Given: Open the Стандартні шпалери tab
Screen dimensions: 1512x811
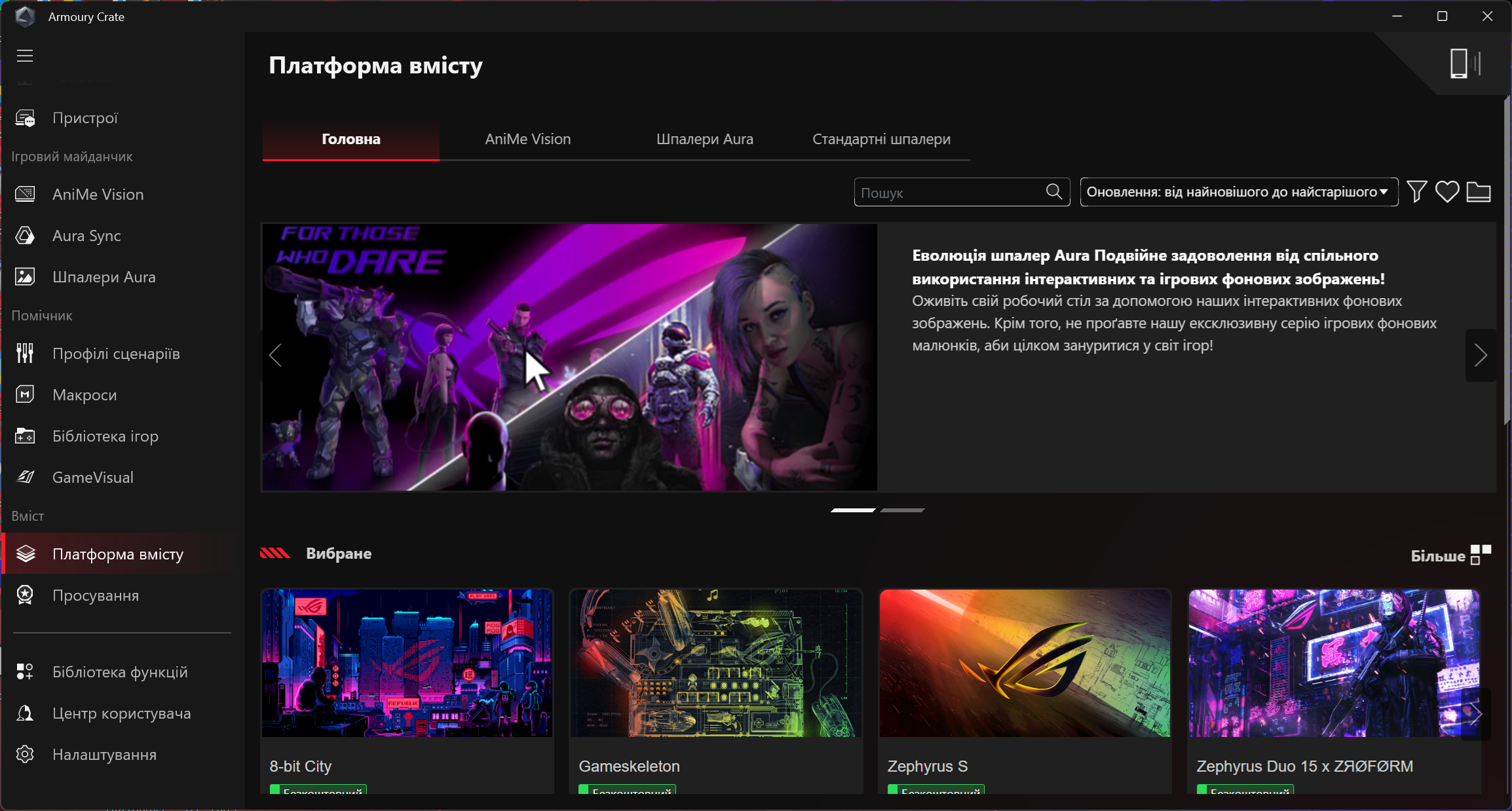Looking at the screenshot, I should 881,140.
